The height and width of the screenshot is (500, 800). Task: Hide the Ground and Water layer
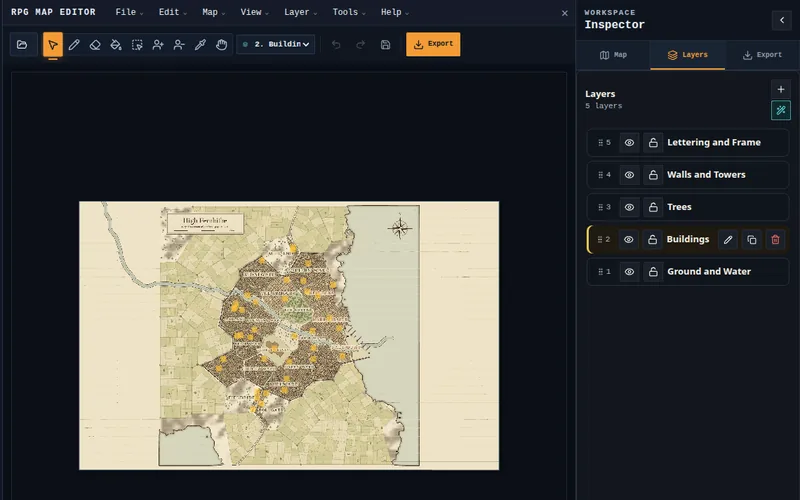tap(629, 272)
